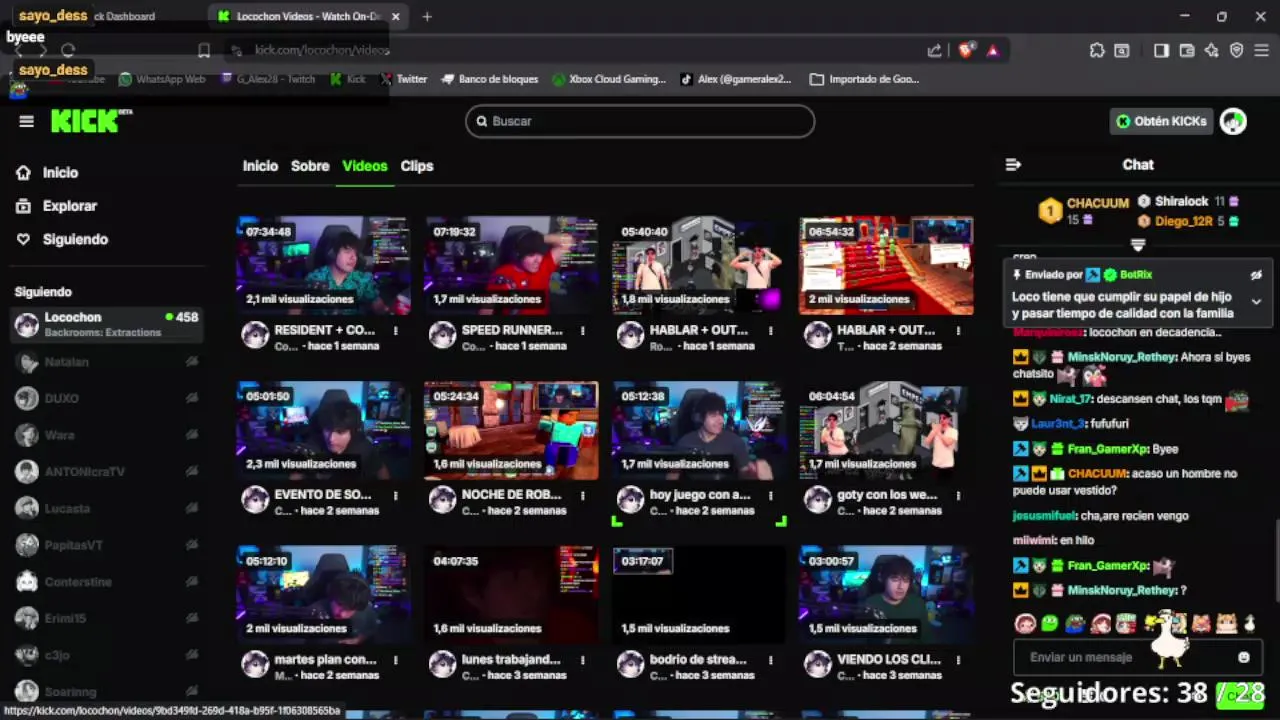Viewport: 1280px width, 720px height.
Task: Open Leo AI sparkle icon
Action: tap(1211, 50)
